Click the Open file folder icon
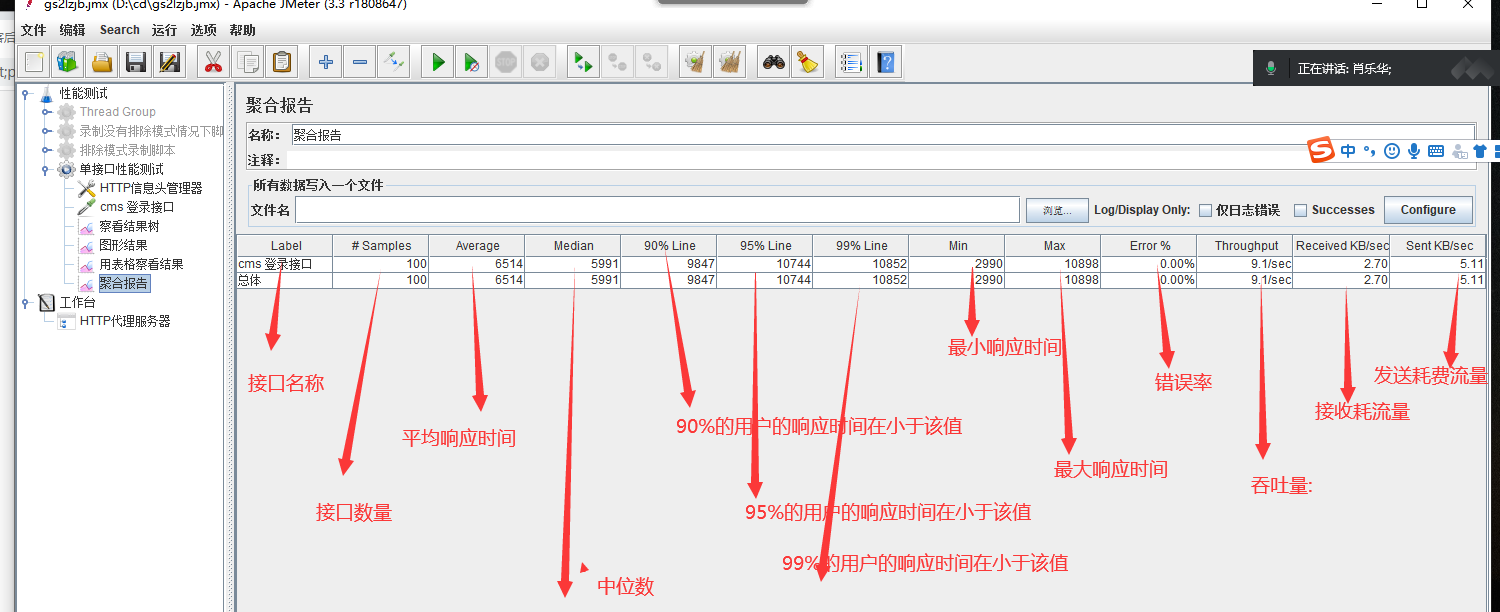1500x612 pixels. pos(102,62)
